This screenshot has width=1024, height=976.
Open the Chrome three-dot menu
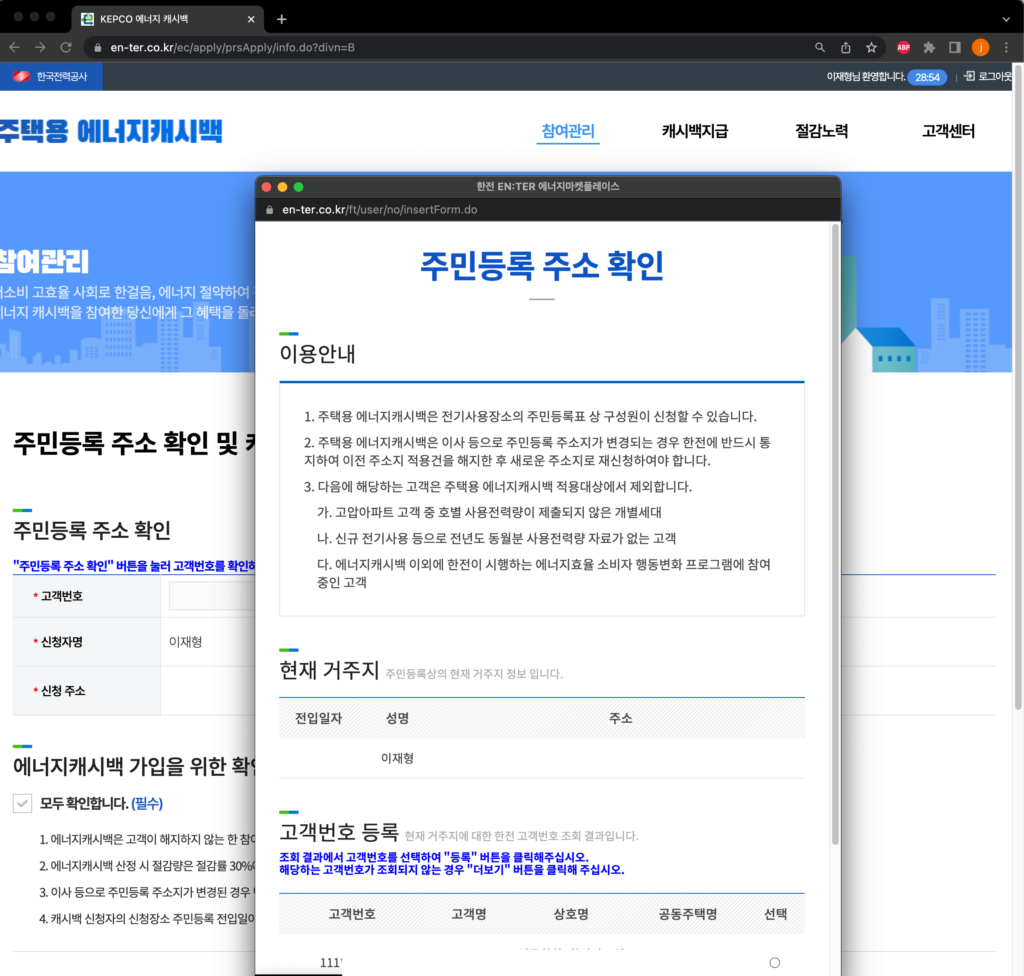[1006, 48]
